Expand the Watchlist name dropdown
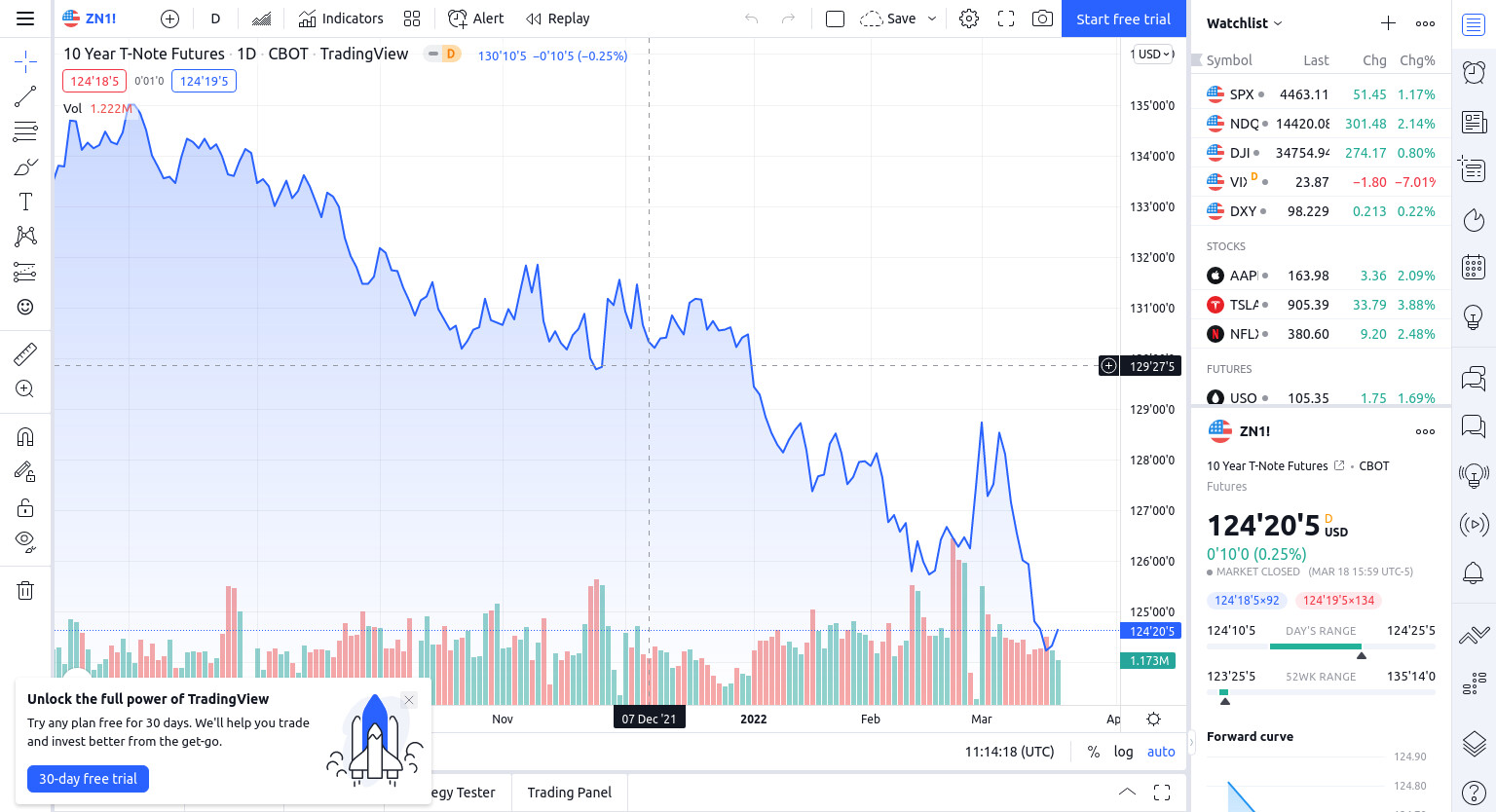This screenshot has width=1496, height=812. [x=1244, y=23]
